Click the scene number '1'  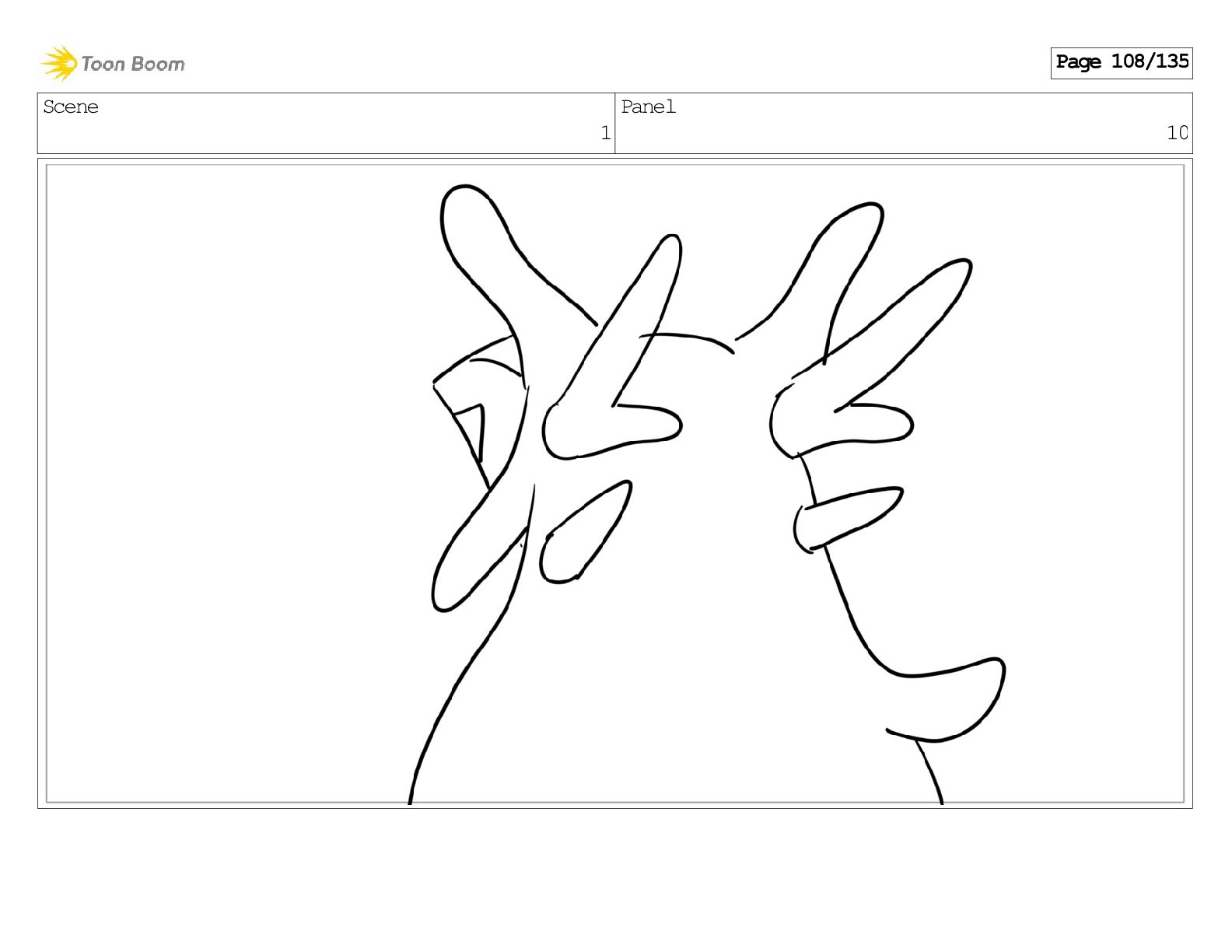(x=605, y=133)
